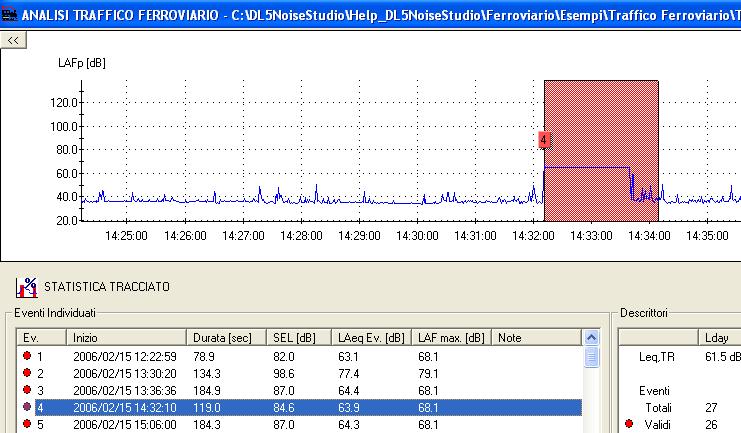The height and width of the screenshot is (433, 741).
Task: Select event row 2006/02/15 12:22:59
Action: tap(300, 356)
